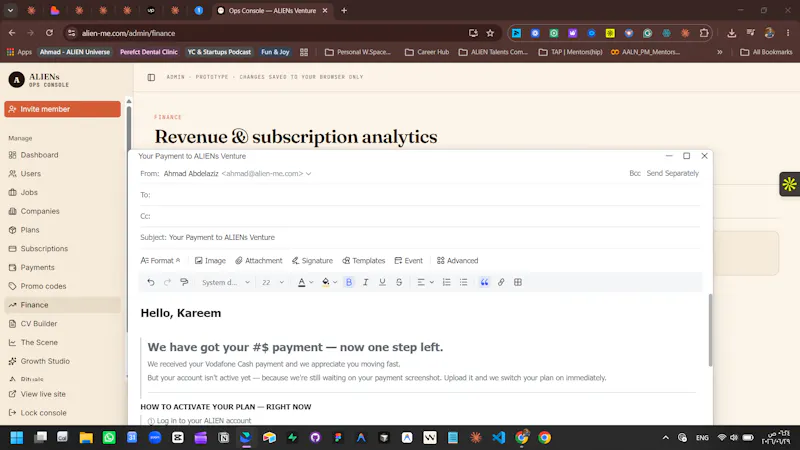Insert Signature
The height and width of the screenshot is (450, 800).
[x=312, y=261]
